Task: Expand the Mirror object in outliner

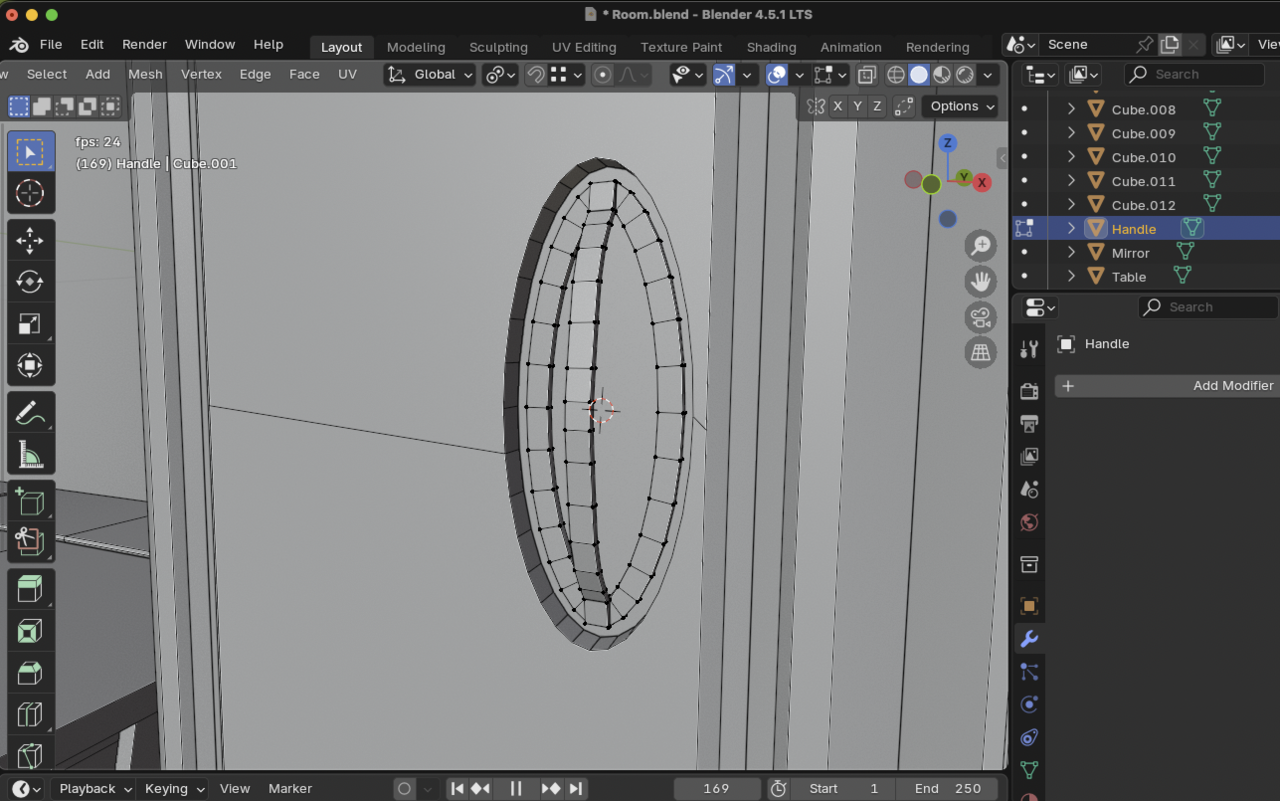Action: [x=1071, y=253]
